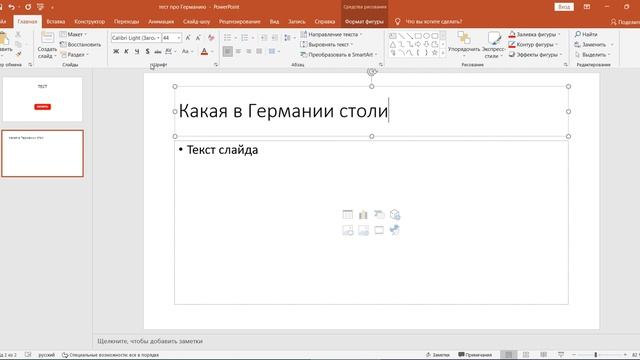
Task: Insert chart via placeholder icon
Action: click(363, 214)
